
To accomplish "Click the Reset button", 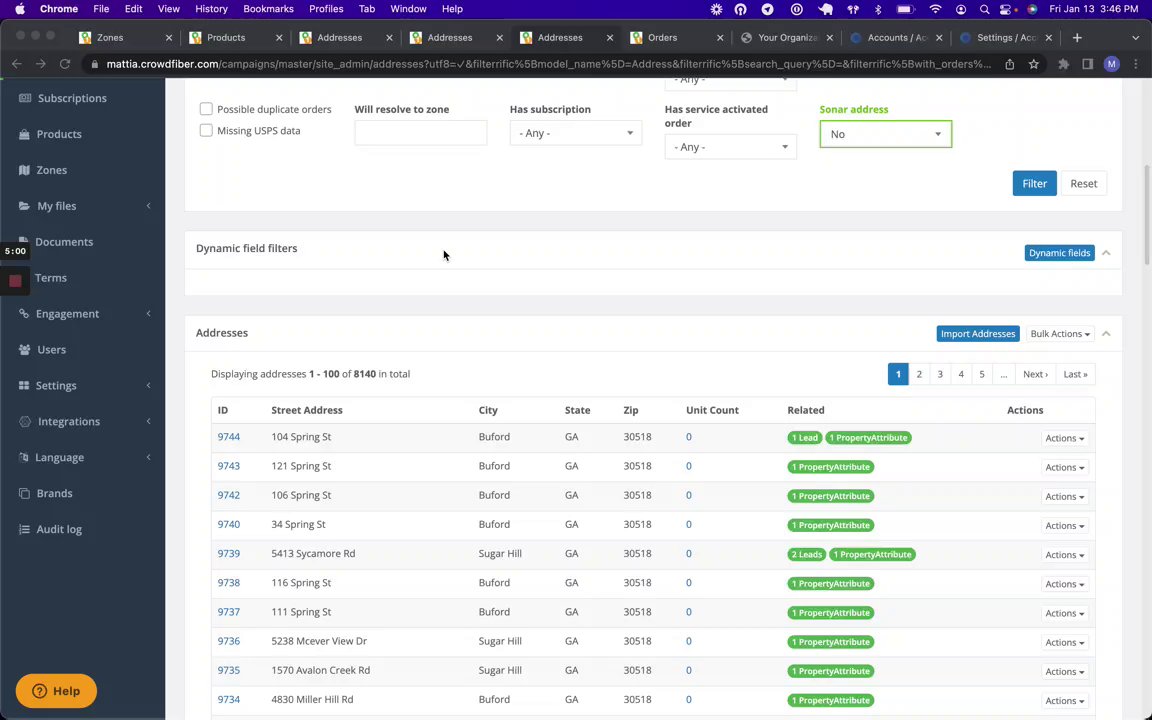I will [x=1083, y=184].
